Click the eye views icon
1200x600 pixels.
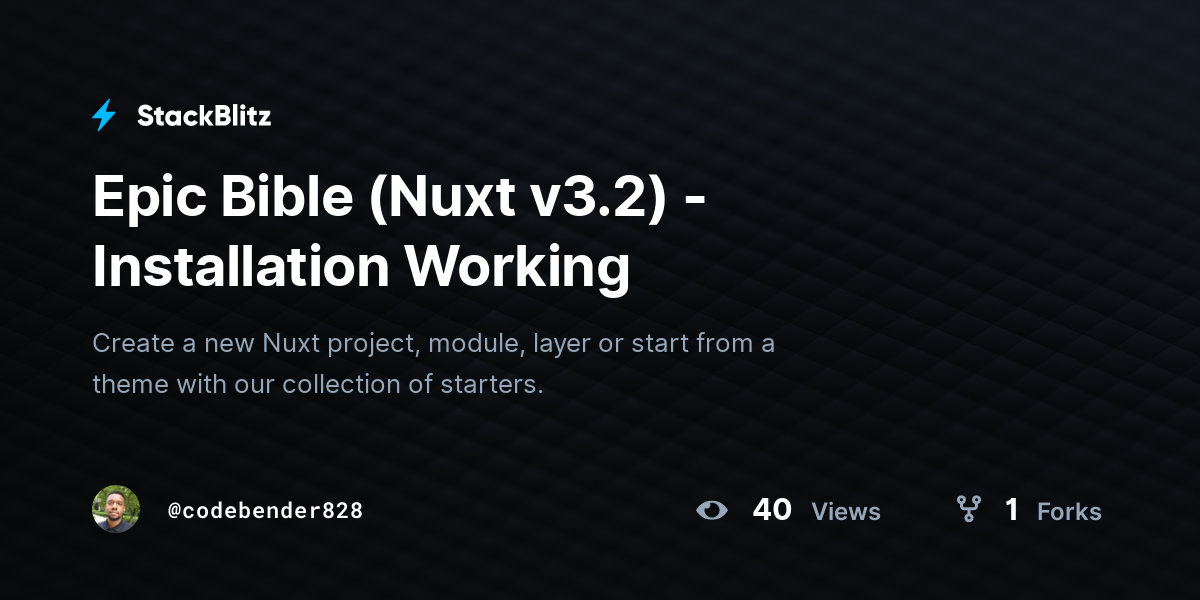pyautogui.click(x=712, y=510)
